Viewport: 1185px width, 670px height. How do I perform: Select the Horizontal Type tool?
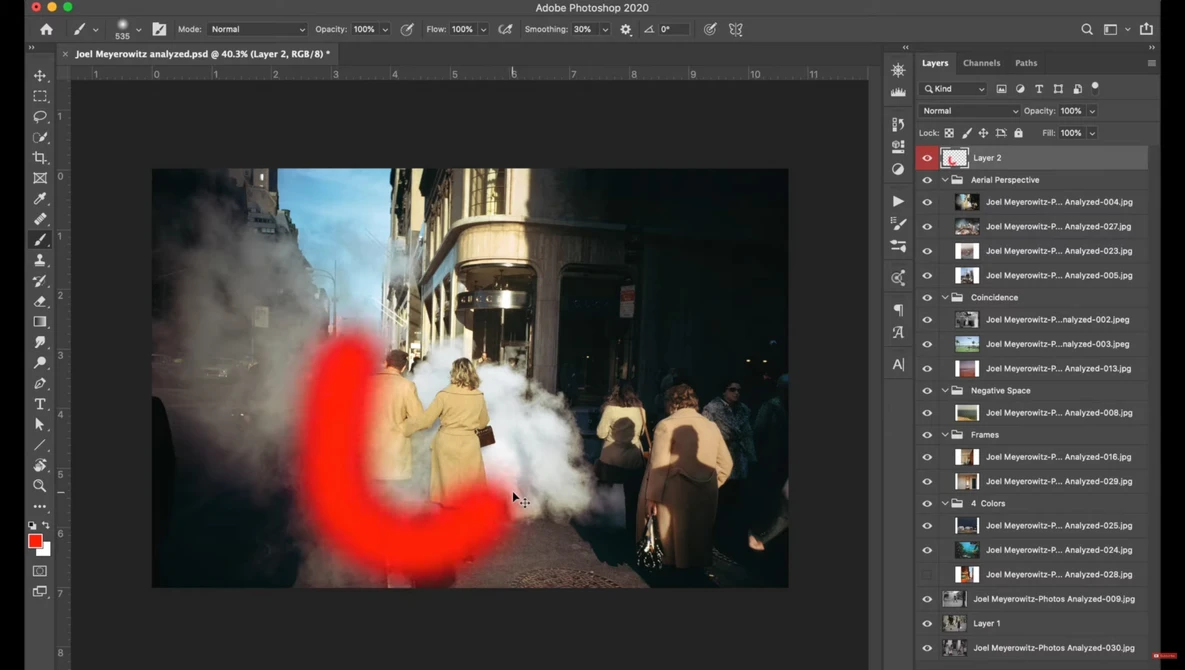[x=40, y=404]
